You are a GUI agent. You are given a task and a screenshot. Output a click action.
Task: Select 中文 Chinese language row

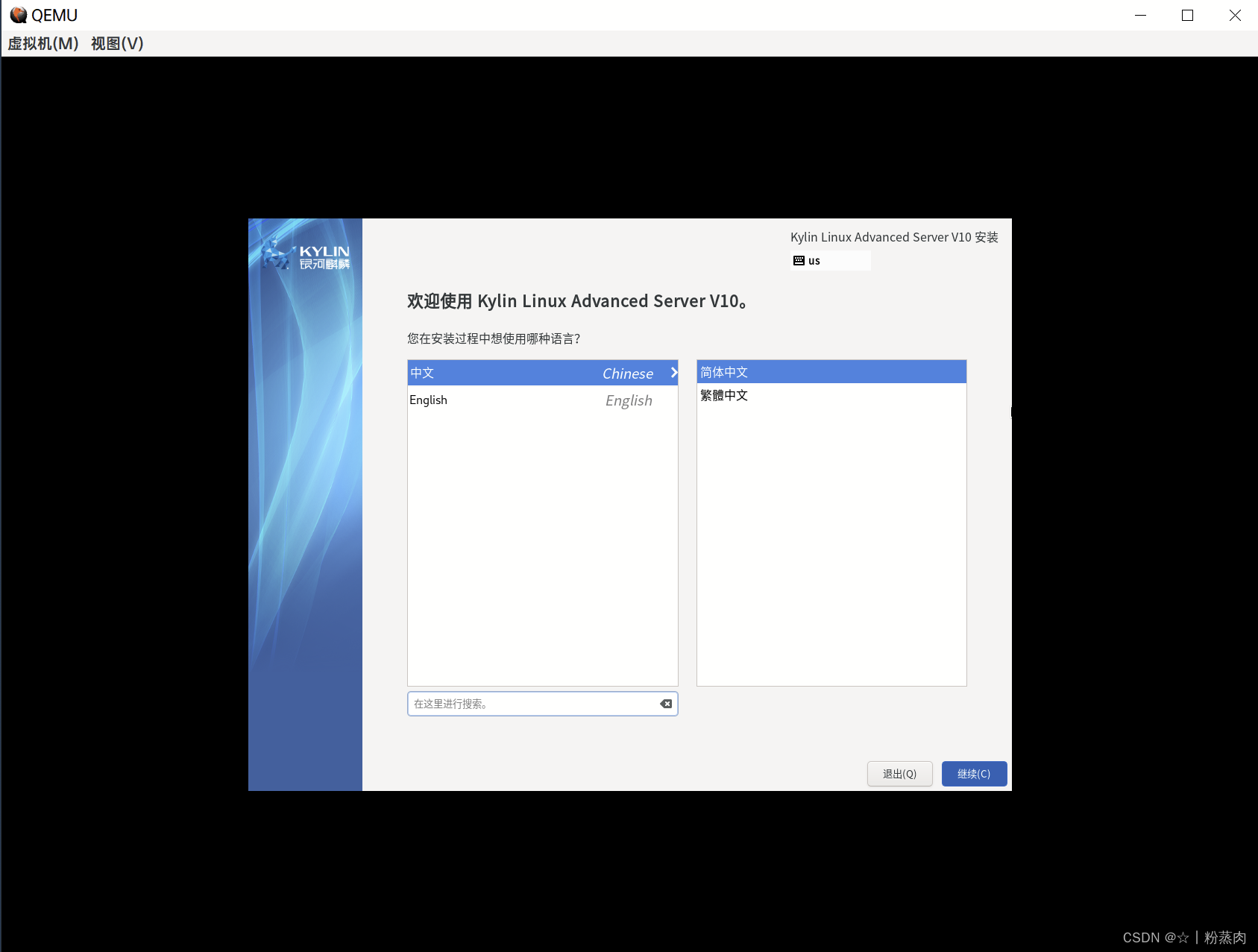[543, 373]
